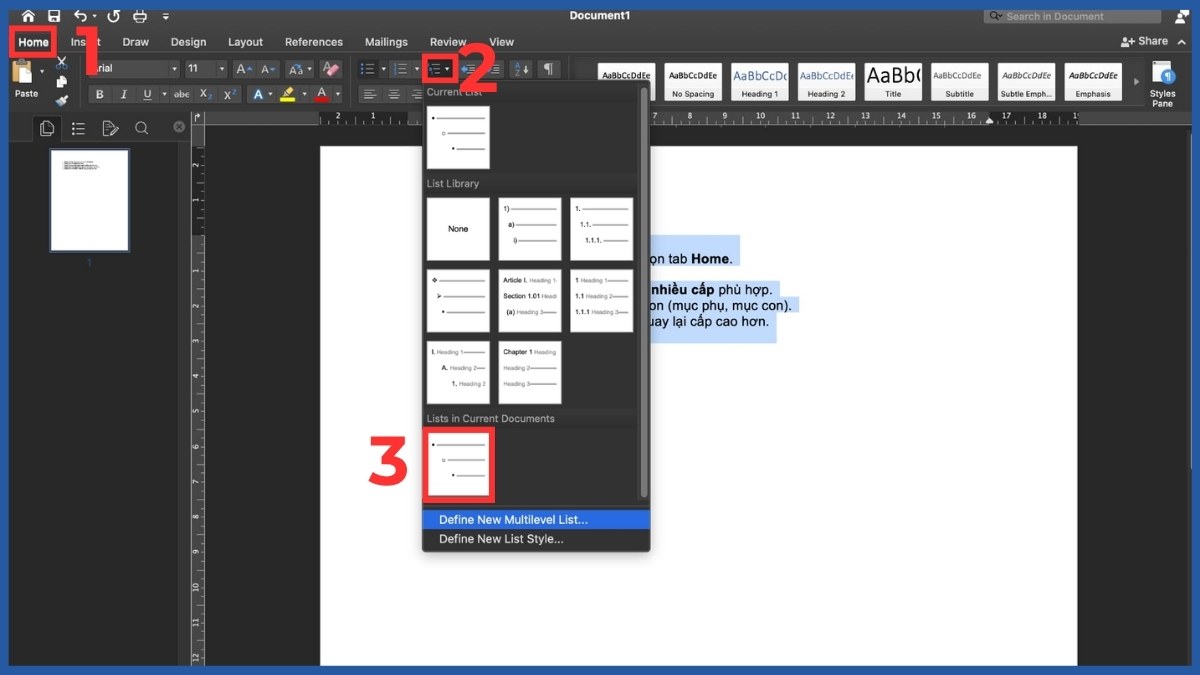1200x675 pixels.
Task: Click the Print icon in title bar
Action: point(140,16)
